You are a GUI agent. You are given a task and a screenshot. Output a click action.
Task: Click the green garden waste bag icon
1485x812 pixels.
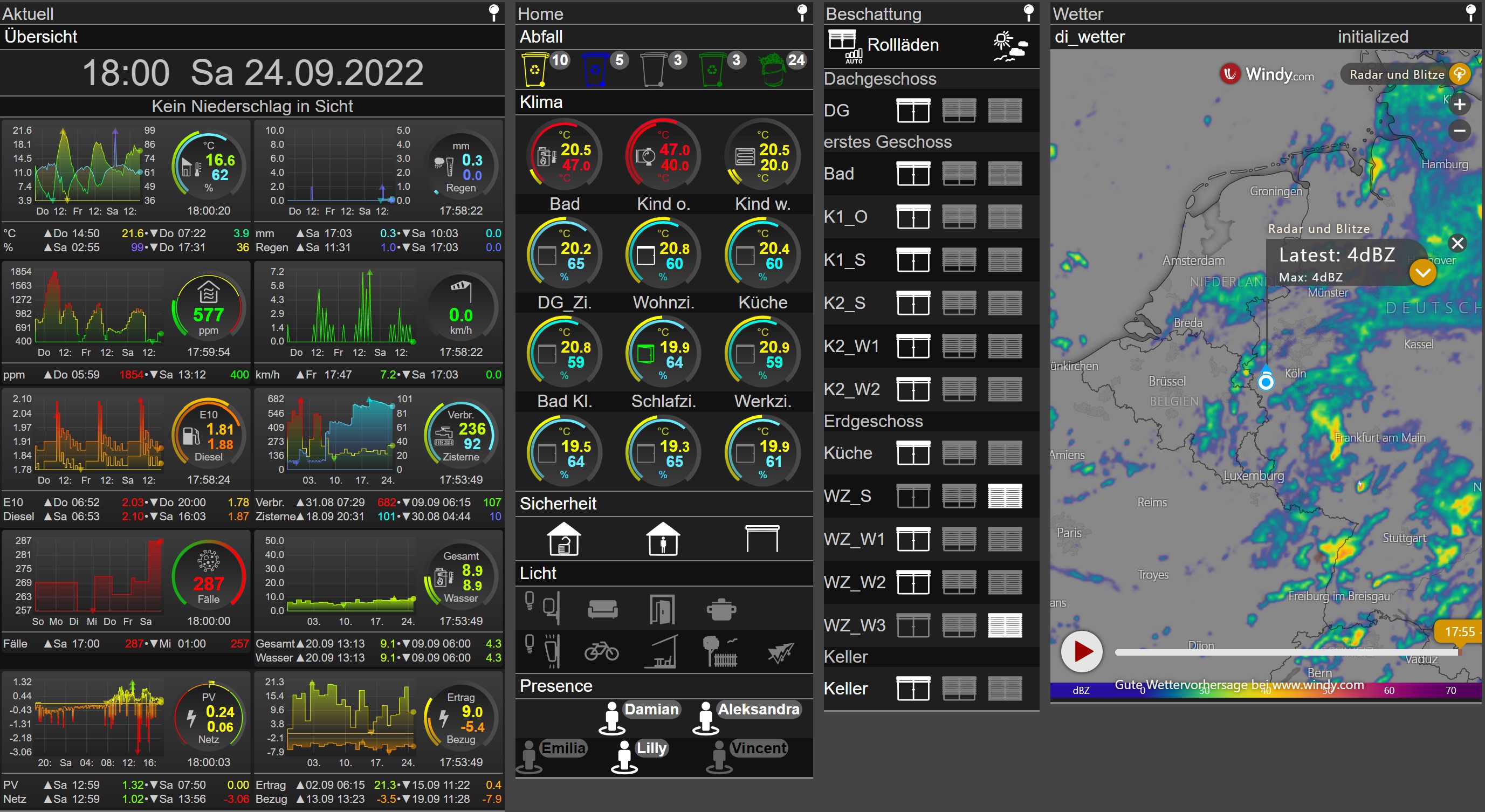coord(773,70)
